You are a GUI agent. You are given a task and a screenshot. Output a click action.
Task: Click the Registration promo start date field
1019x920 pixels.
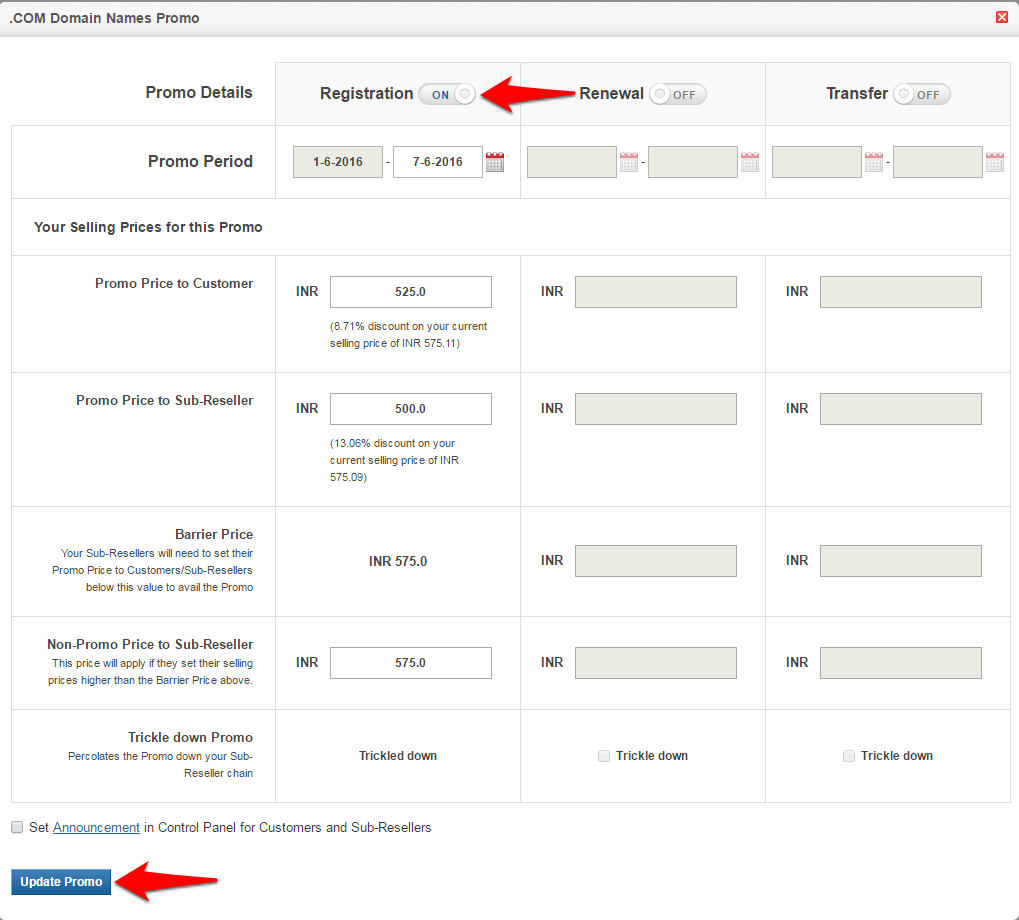[338, 162]
